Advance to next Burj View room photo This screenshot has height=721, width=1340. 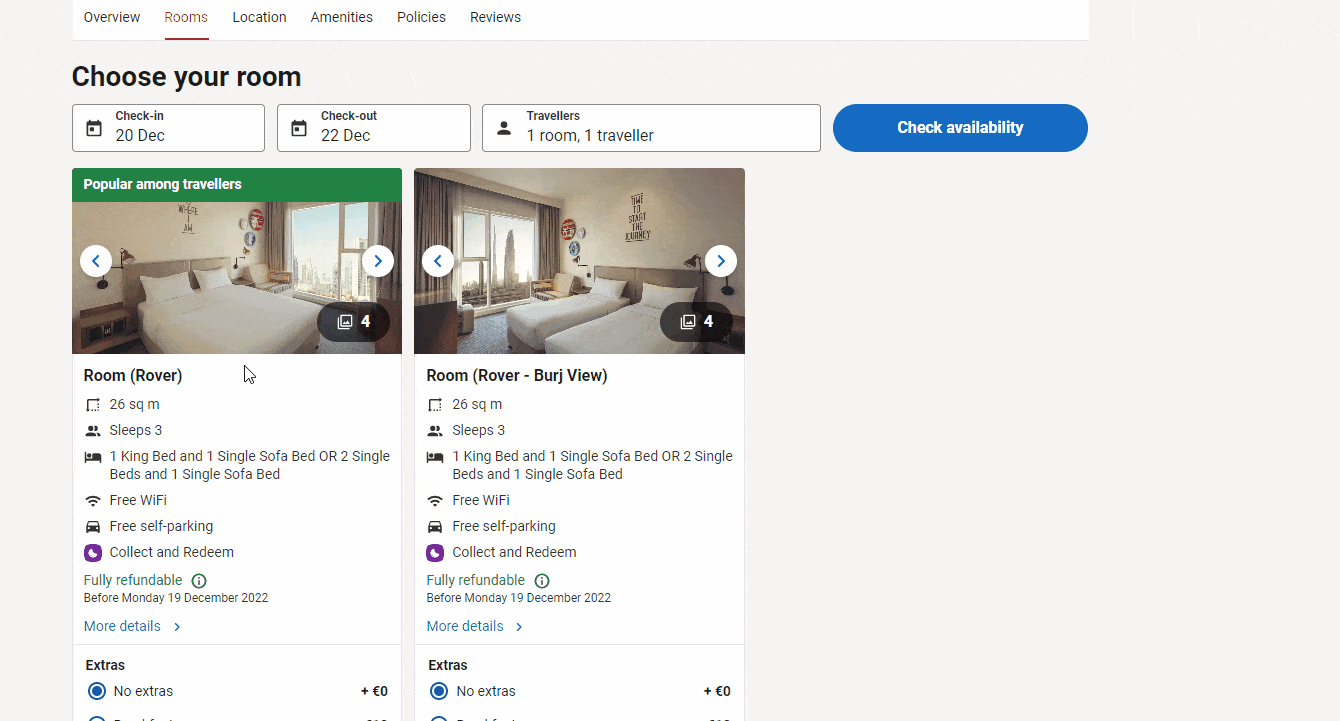click(720, 261)
